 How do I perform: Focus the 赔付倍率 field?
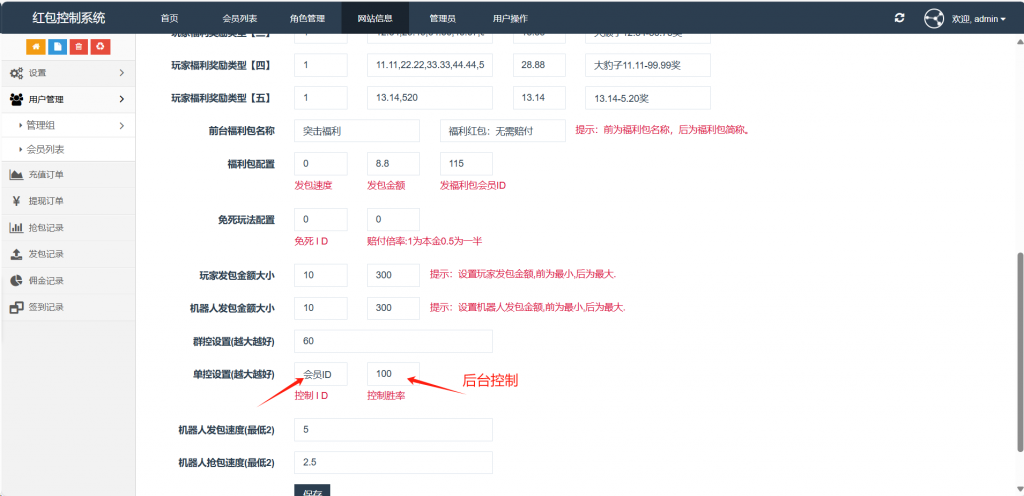point(394,219)
